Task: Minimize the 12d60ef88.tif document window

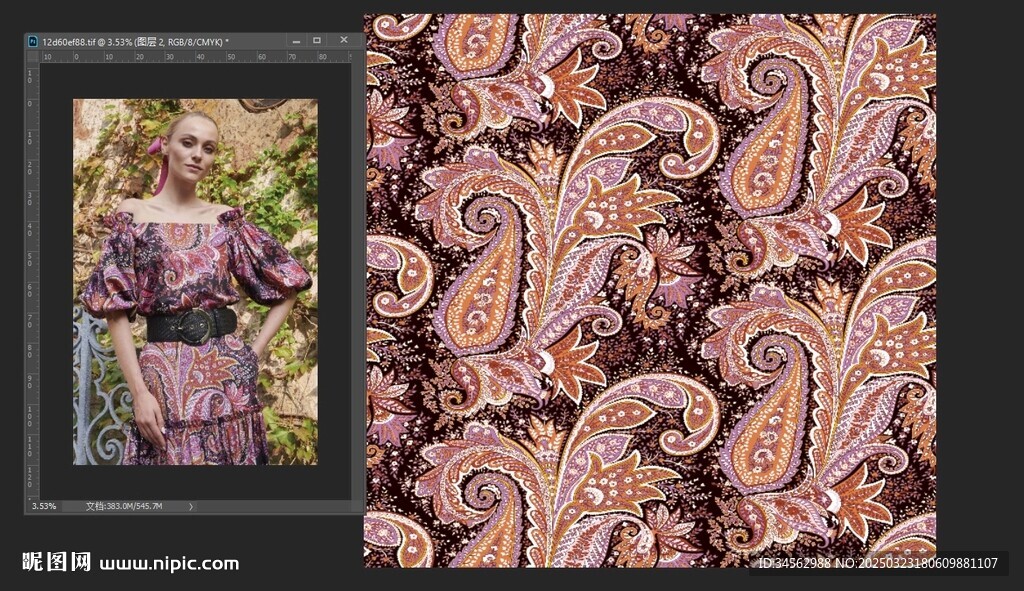Action: click(295, 41)
